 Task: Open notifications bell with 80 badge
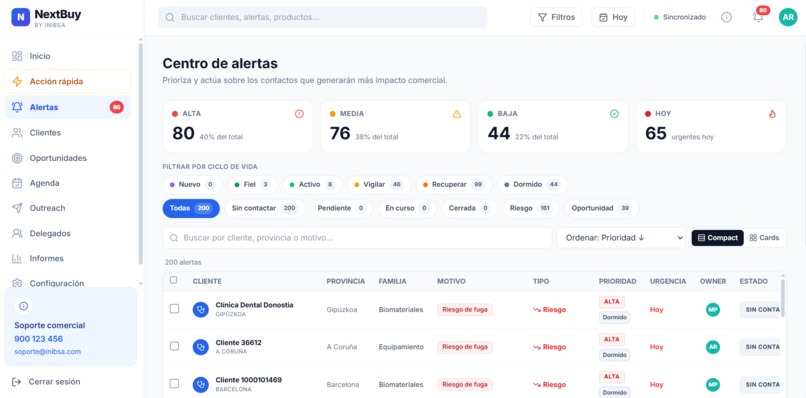click(x=758, y=17)
